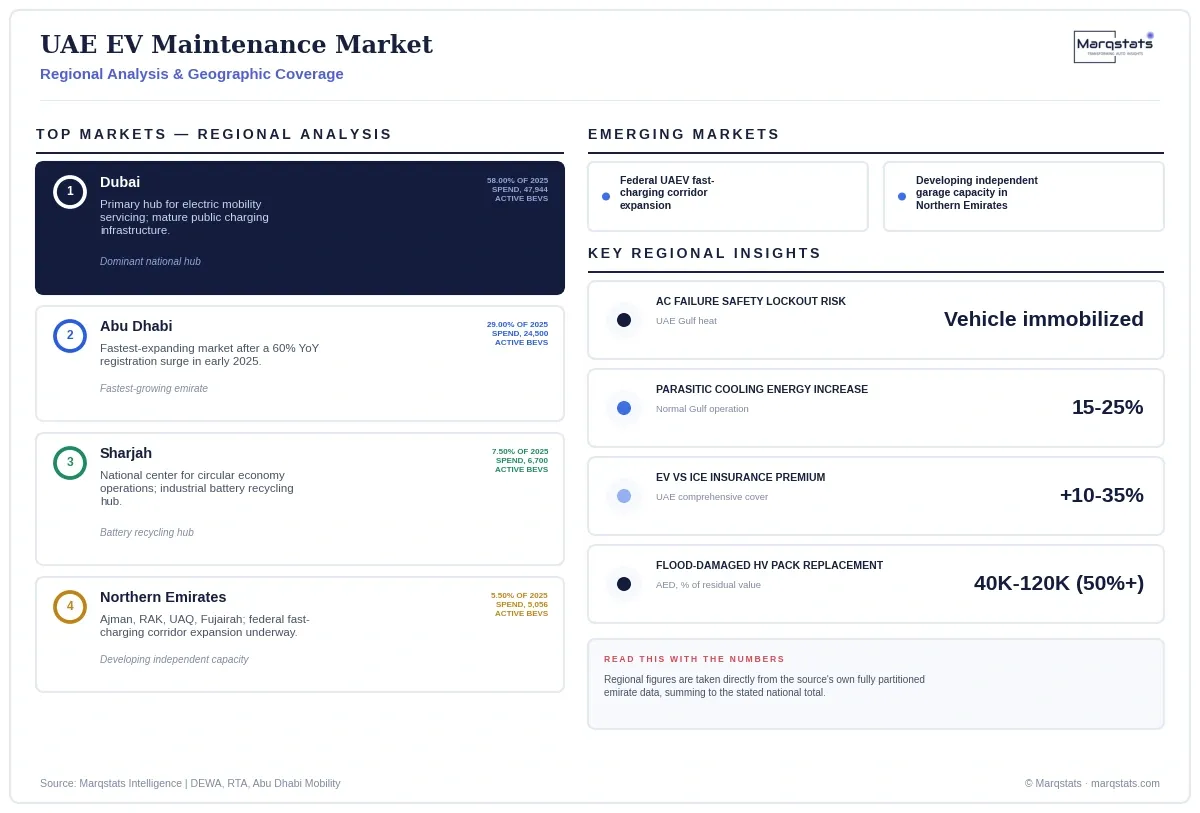Image resolution: width=1200 pixels, height=813 pixels.
Task: Click the 'Vehicle immobilized' value
Action: 1044,319
